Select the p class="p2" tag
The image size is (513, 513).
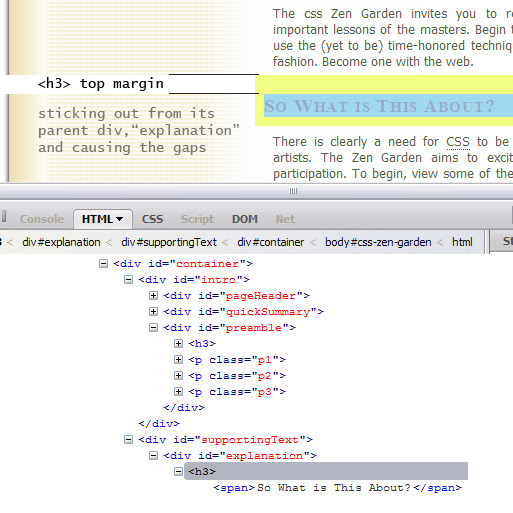coord(237,376)
